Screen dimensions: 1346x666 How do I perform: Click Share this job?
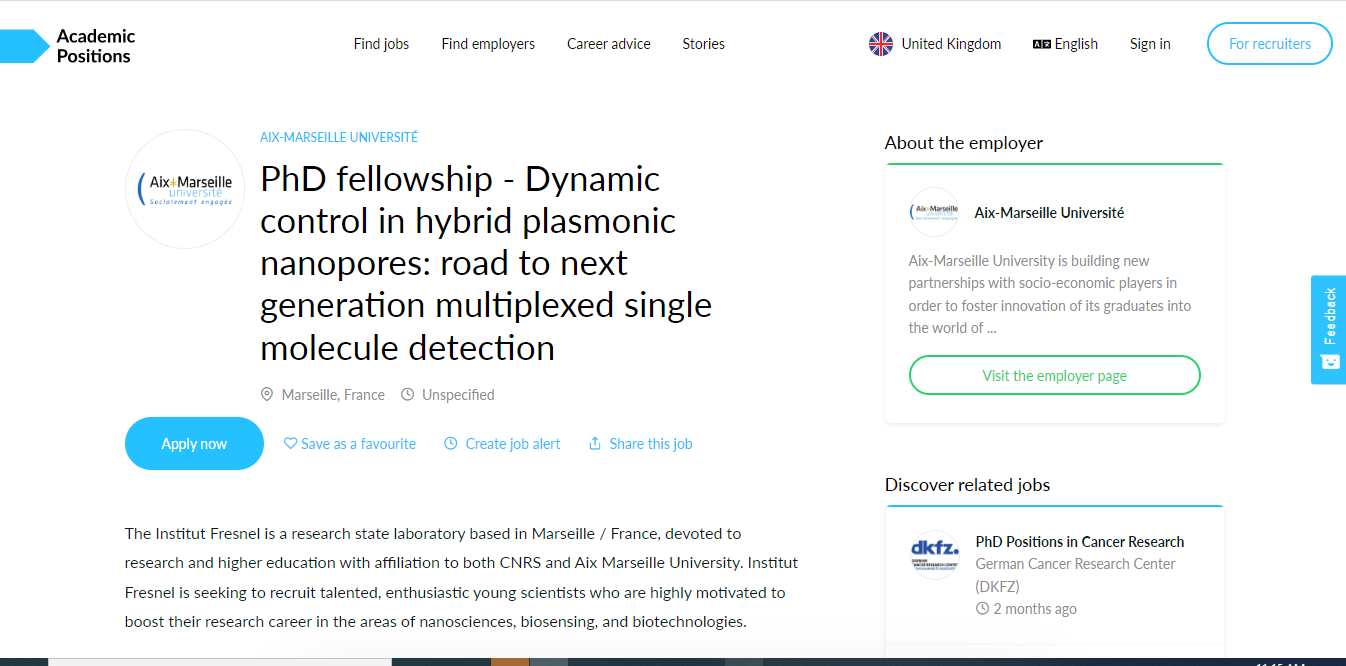651,444
